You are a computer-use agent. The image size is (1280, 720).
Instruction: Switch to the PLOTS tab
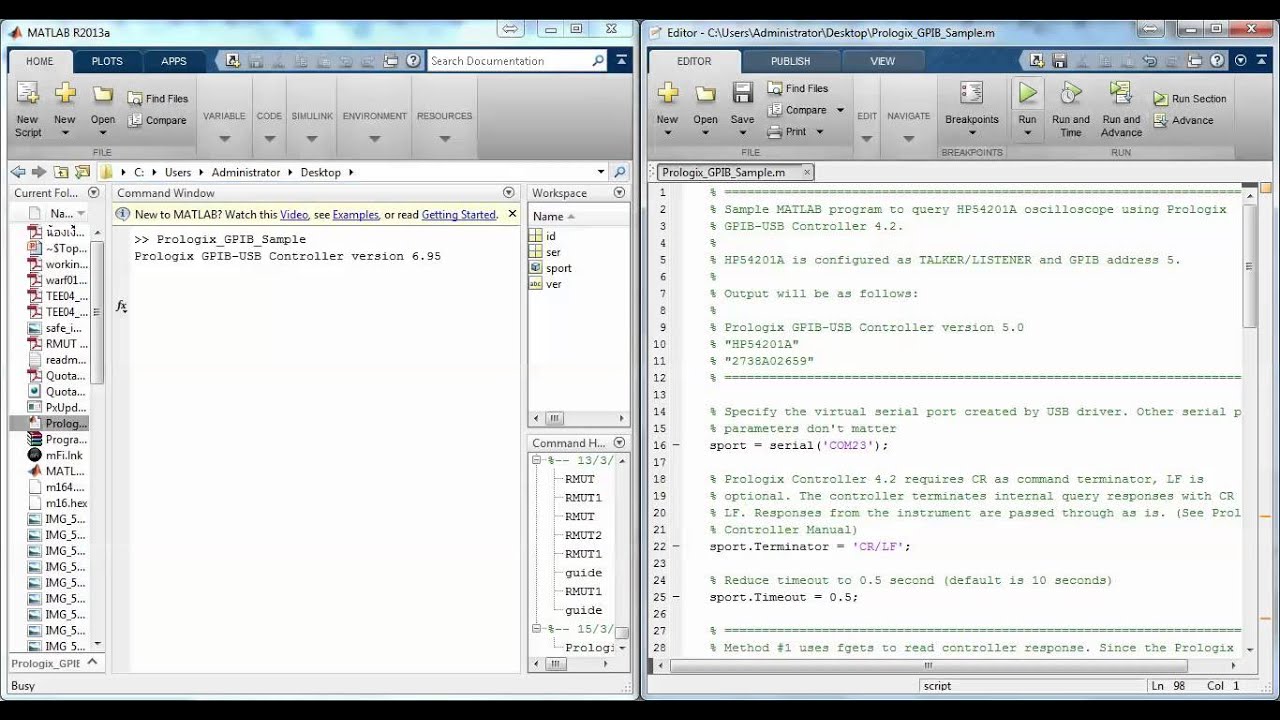click(x=107, y=61)
